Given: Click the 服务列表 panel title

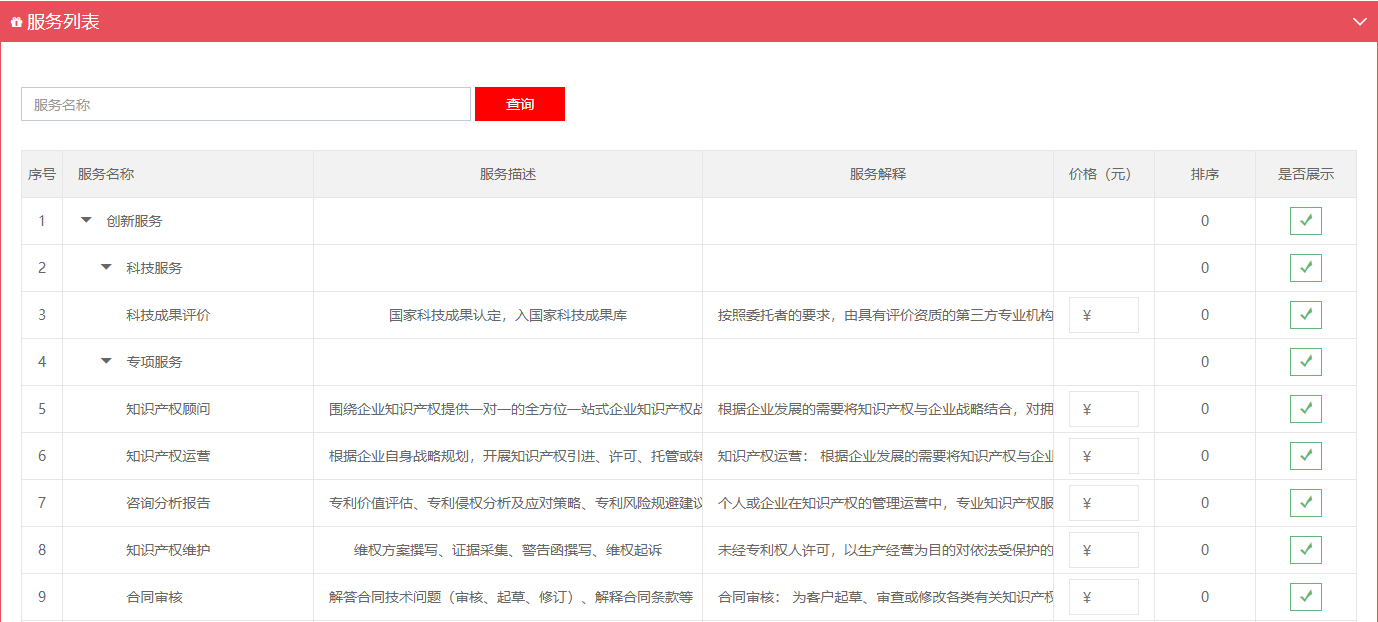Looking at the screenshot, I should (x=63, y=22).
